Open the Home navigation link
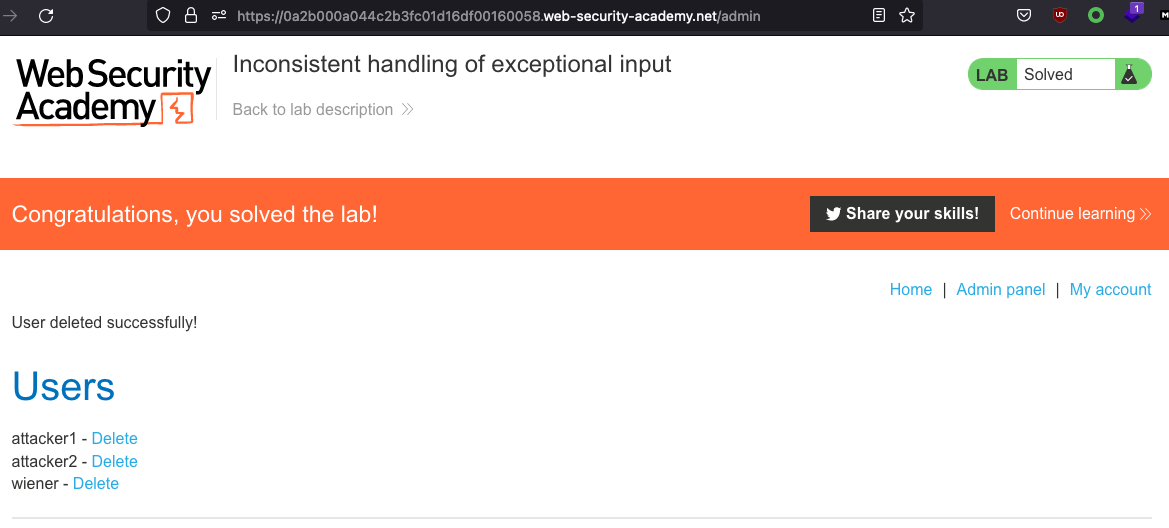1169x528 pixels. coord(911,290)
